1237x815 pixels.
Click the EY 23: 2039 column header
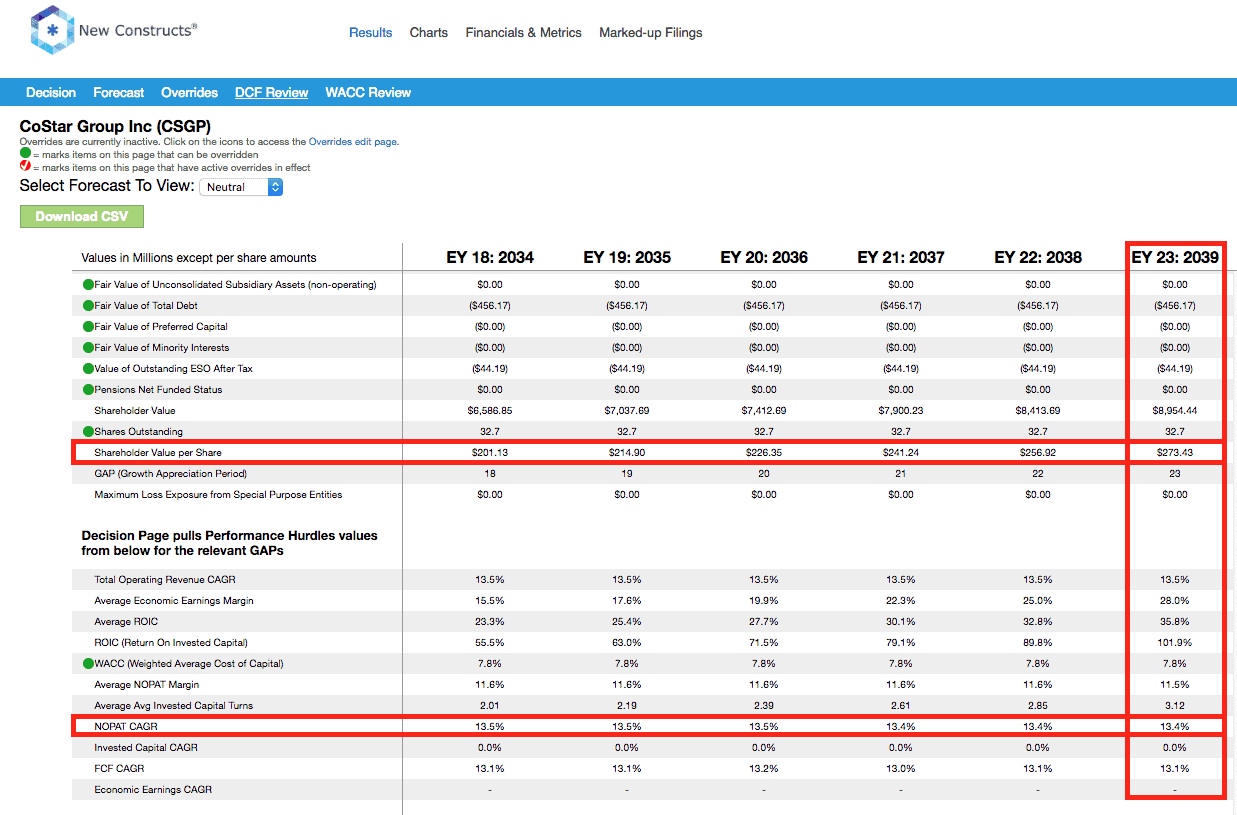coord(1175,258)
